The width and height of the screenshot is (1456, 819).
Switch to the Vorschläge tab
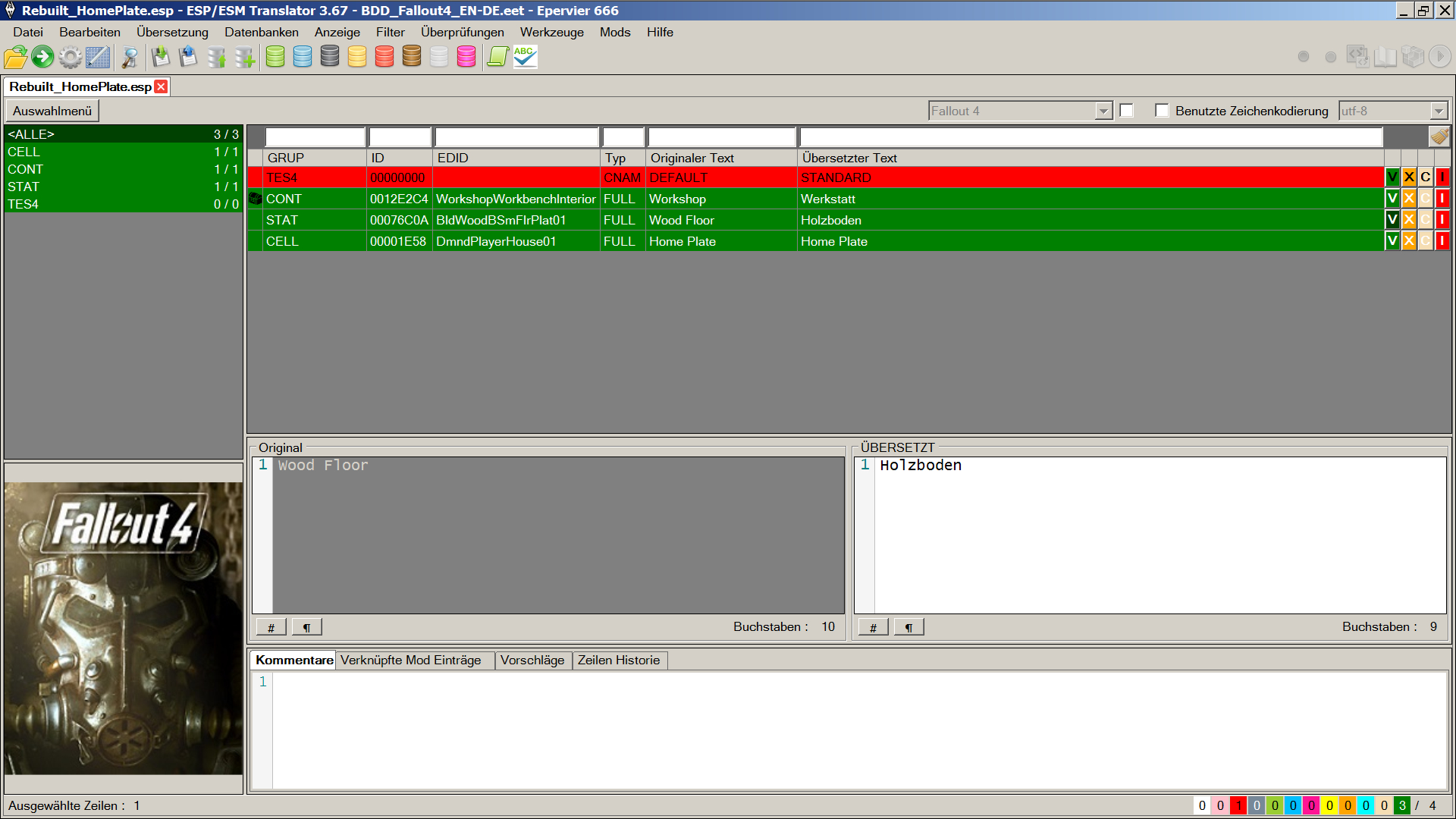tap(532, 661)
